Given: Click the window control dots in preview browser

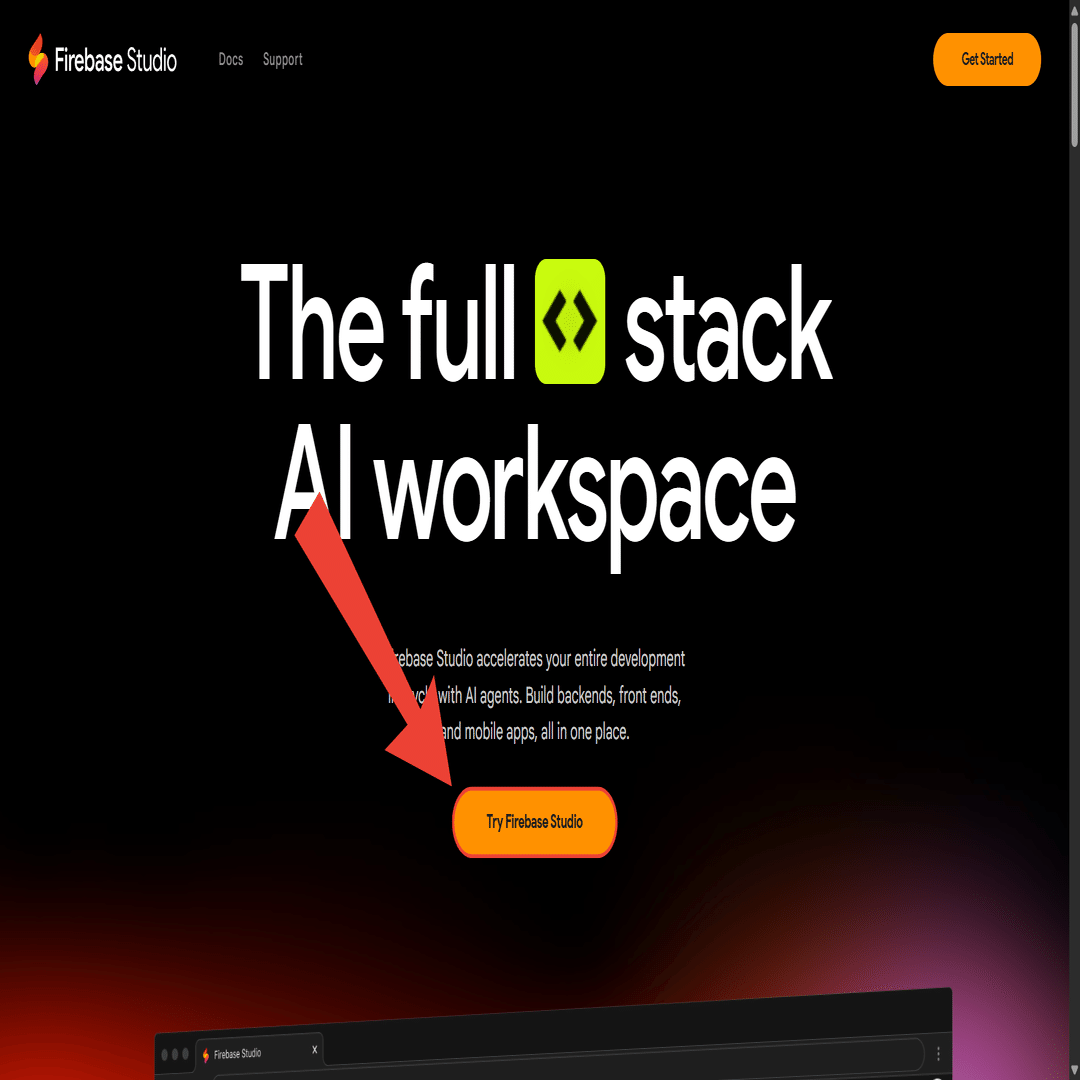Looking at the screenshot, I should [x=175, y=1055].
